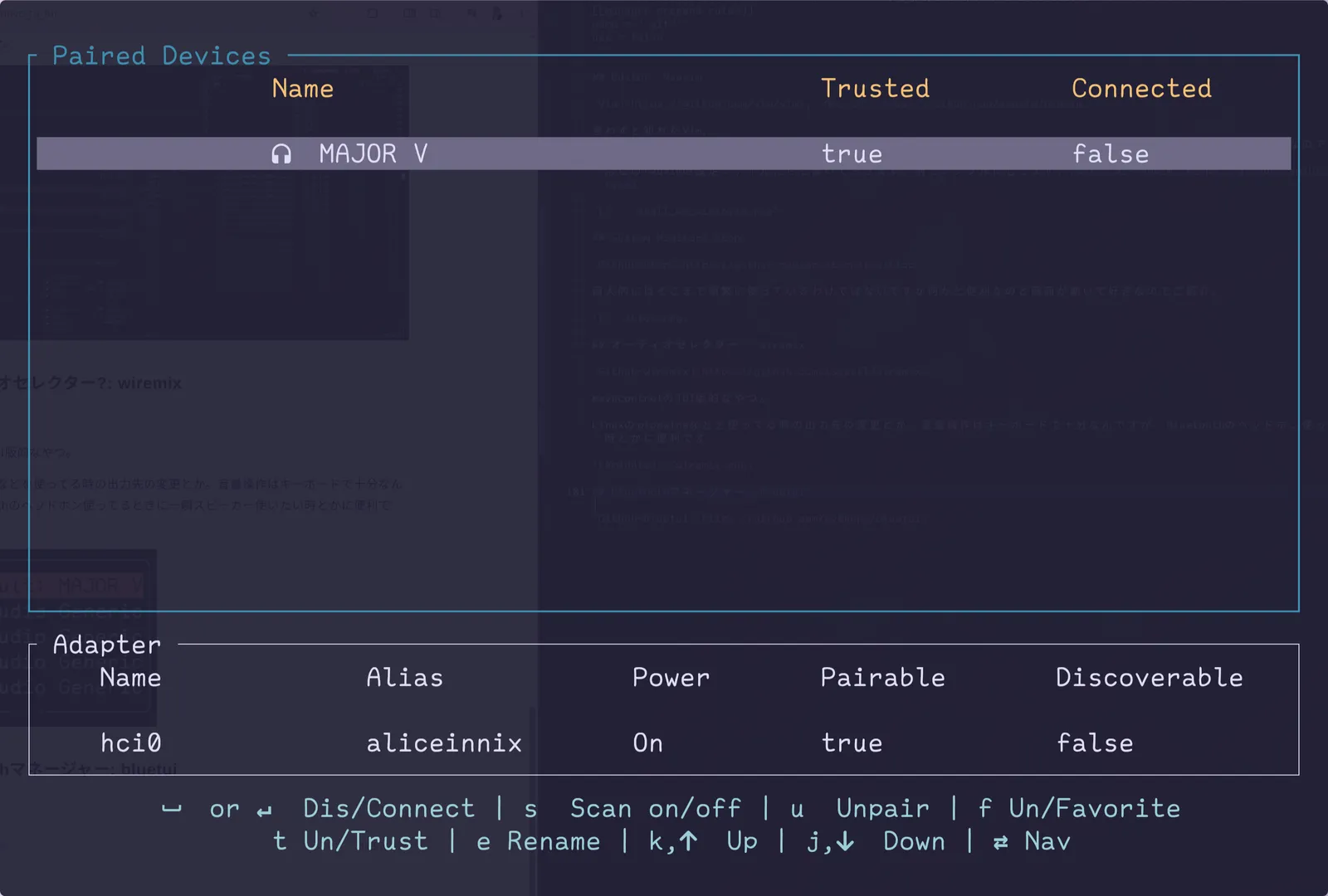Click the adapter alias aliceinnix

pos(444,743)
